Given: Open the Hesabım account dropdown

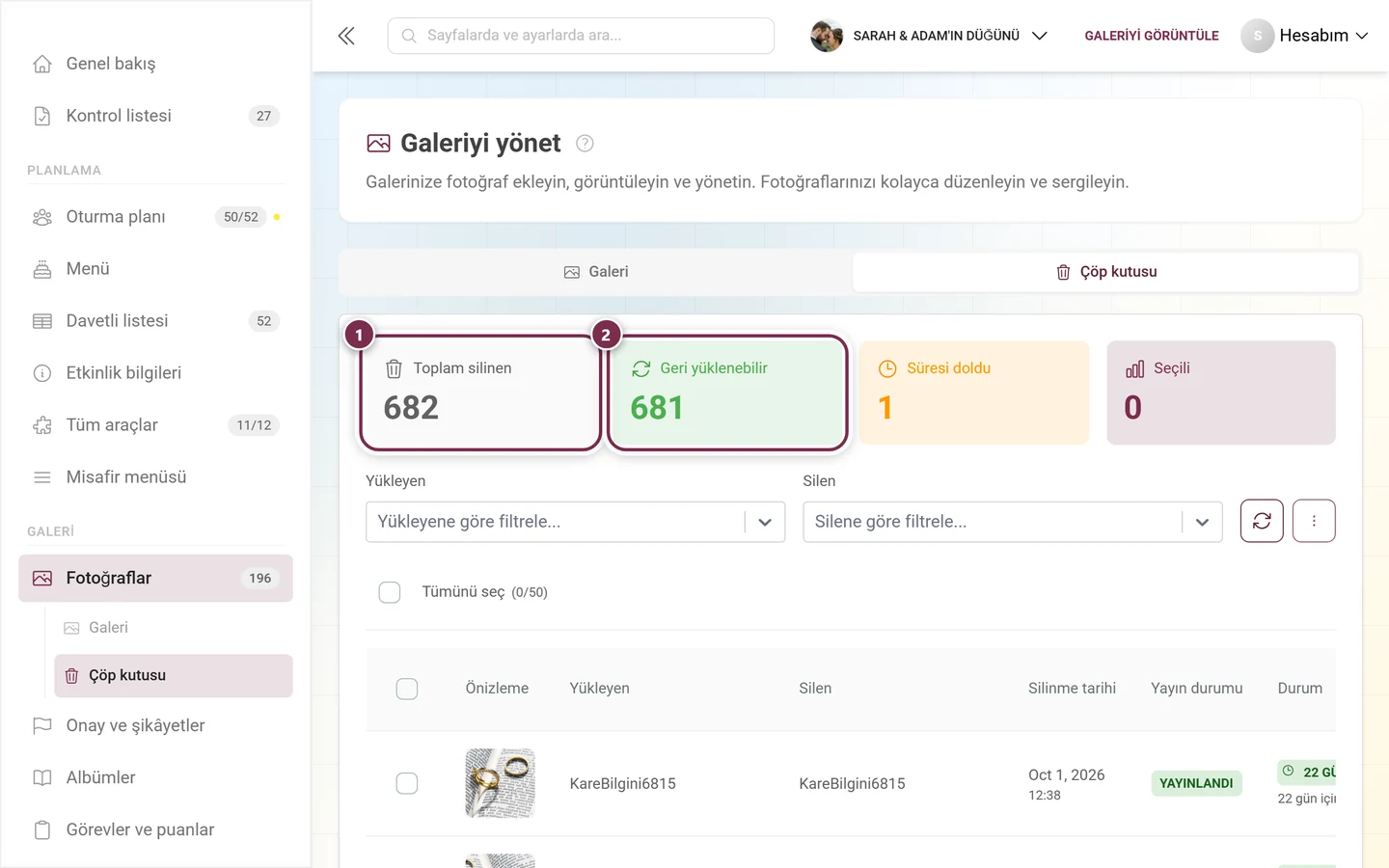Looking at the screenshot, I should click(1305, 36).
